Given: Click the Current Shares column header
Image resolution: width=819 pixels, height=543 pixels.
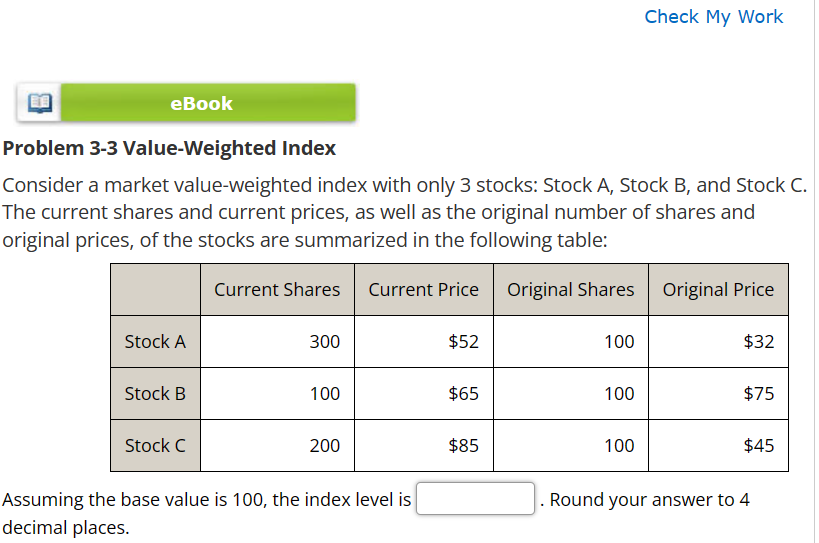Looking at the screenshot, I should tap(277, 290).
